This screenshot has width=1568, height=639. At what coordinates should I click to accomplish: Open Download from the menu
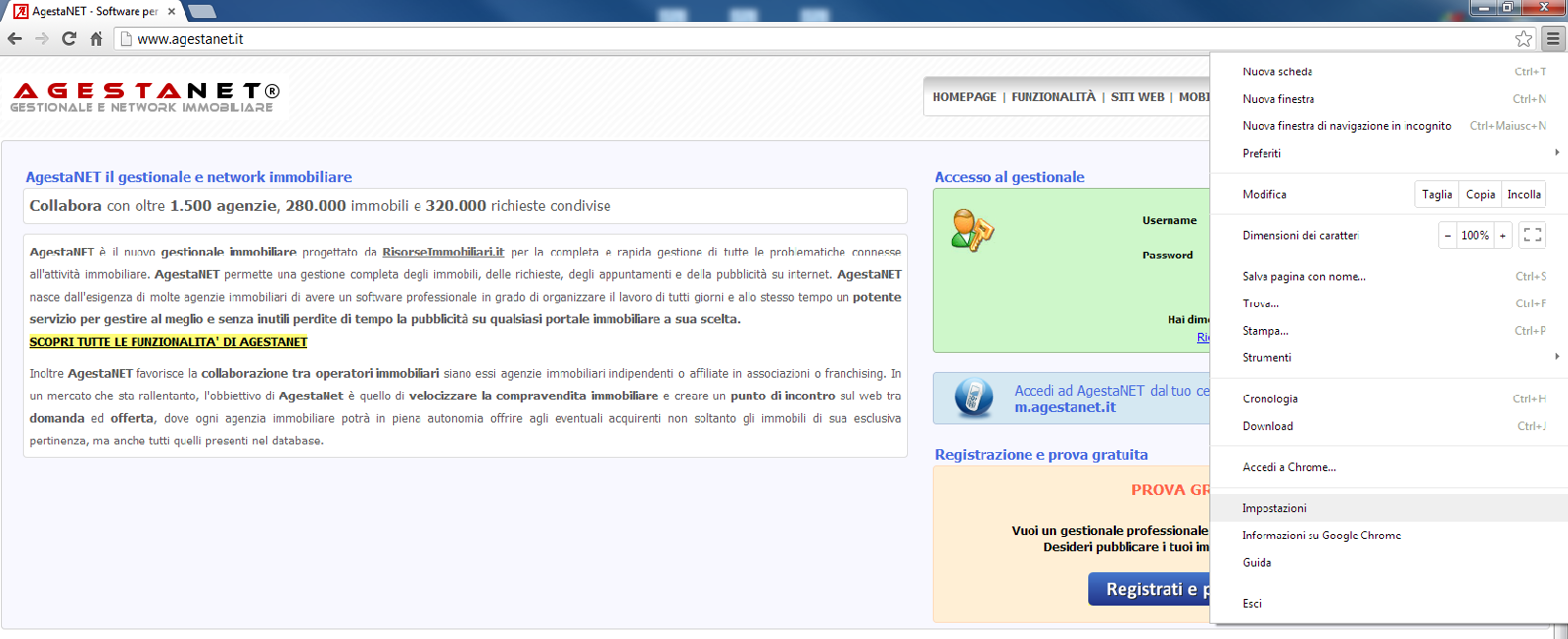1389,426
